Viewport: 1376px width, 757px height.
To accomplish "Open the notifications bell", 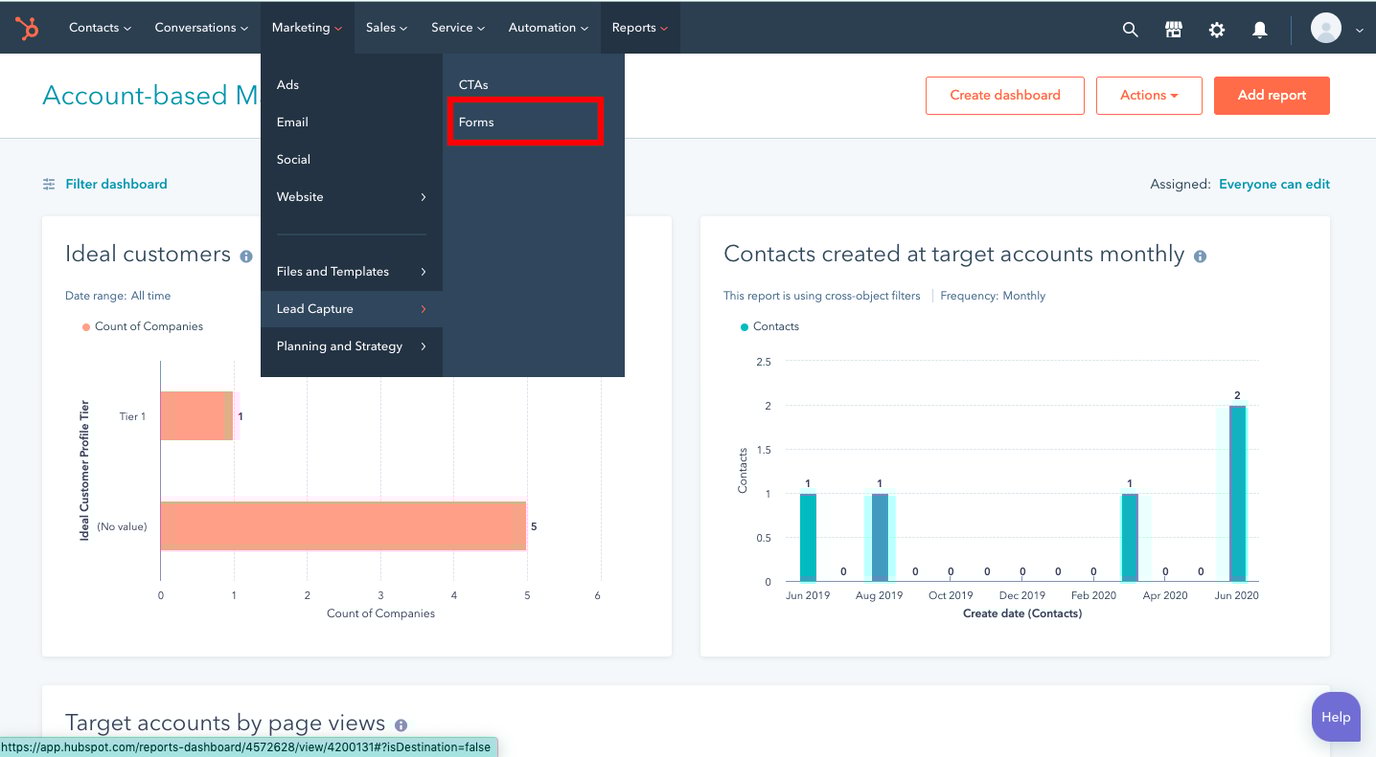I will [x=1259, y=29].
